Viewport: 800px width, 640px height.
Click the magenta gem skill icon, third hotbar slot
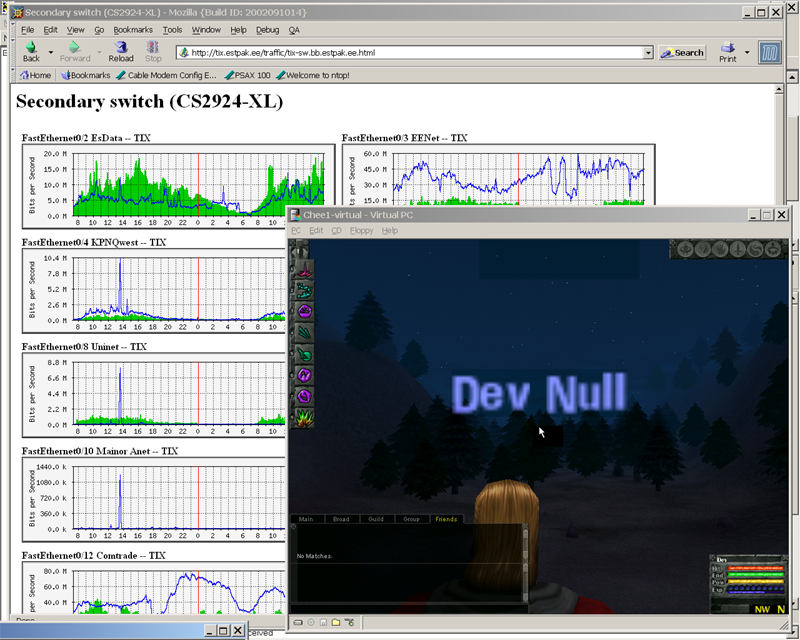(x=304, y=311)
